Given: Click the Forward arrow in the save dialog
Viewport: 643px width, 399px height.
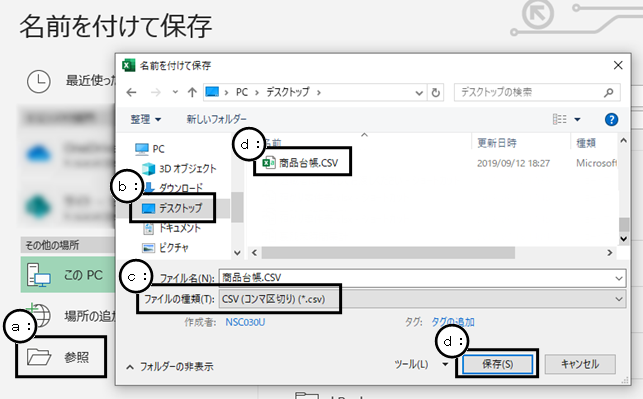Looking at the screenshot, I should point(156,93).
